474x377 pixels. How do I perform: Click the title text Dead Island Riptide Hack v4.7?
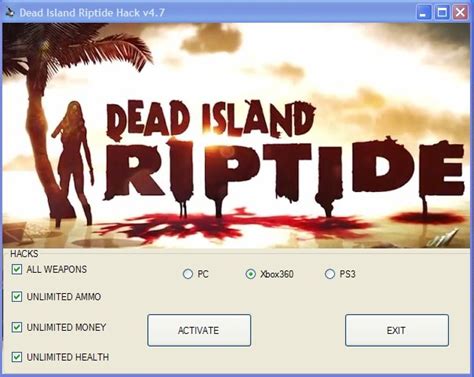point(92,13)
